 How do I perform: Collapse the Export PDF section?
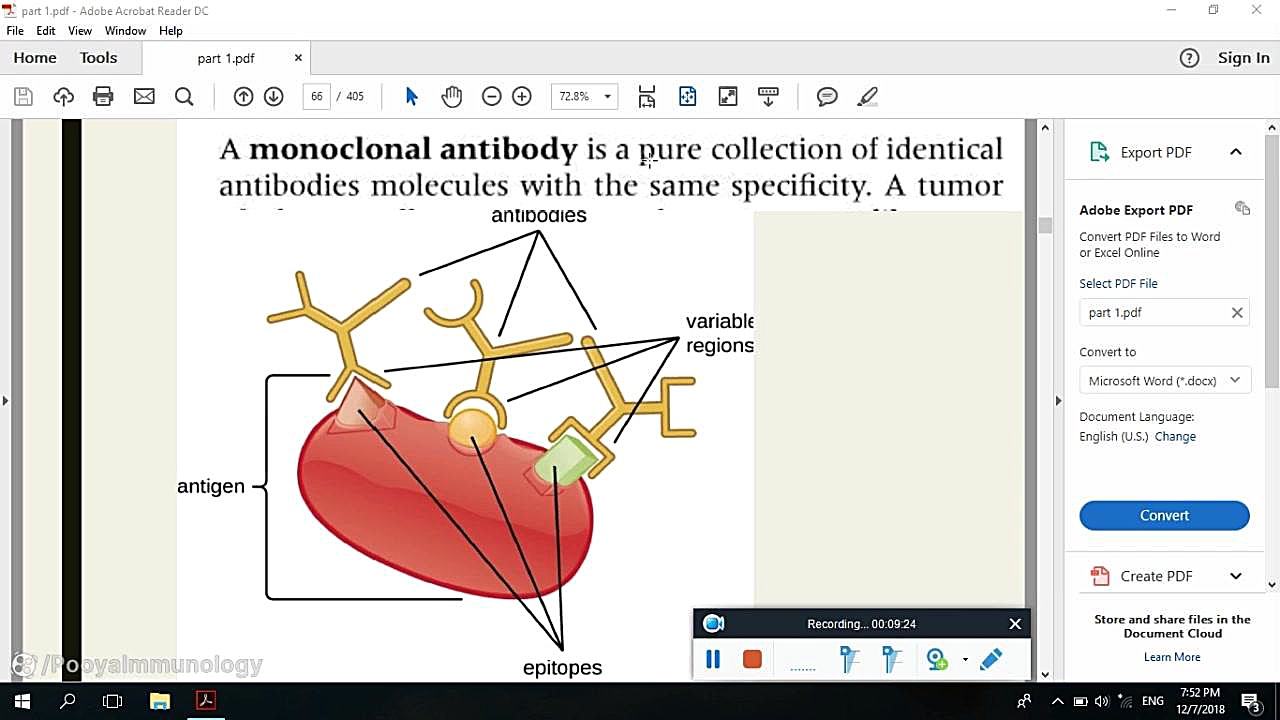click(x=1235, y=152)
